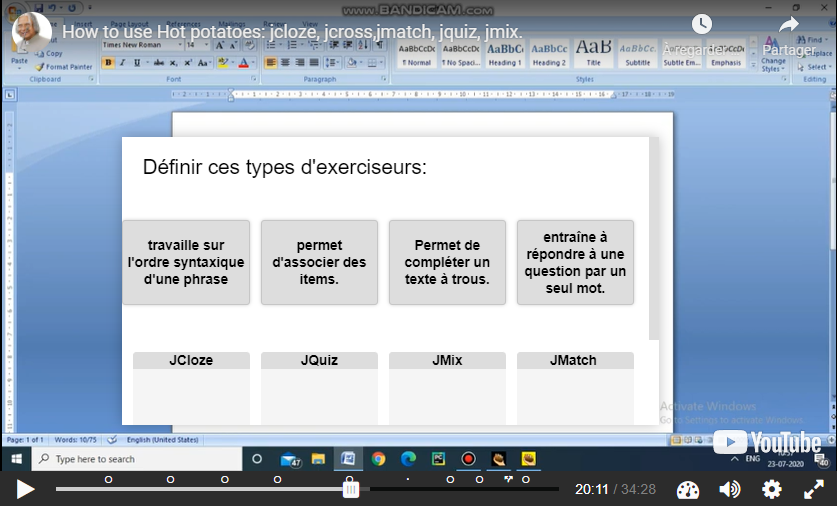This screenshot has width=837, height=506.
Task: Select the 'travaille sur l'ordre syntaxique' card
Action: tap(186, 262)
